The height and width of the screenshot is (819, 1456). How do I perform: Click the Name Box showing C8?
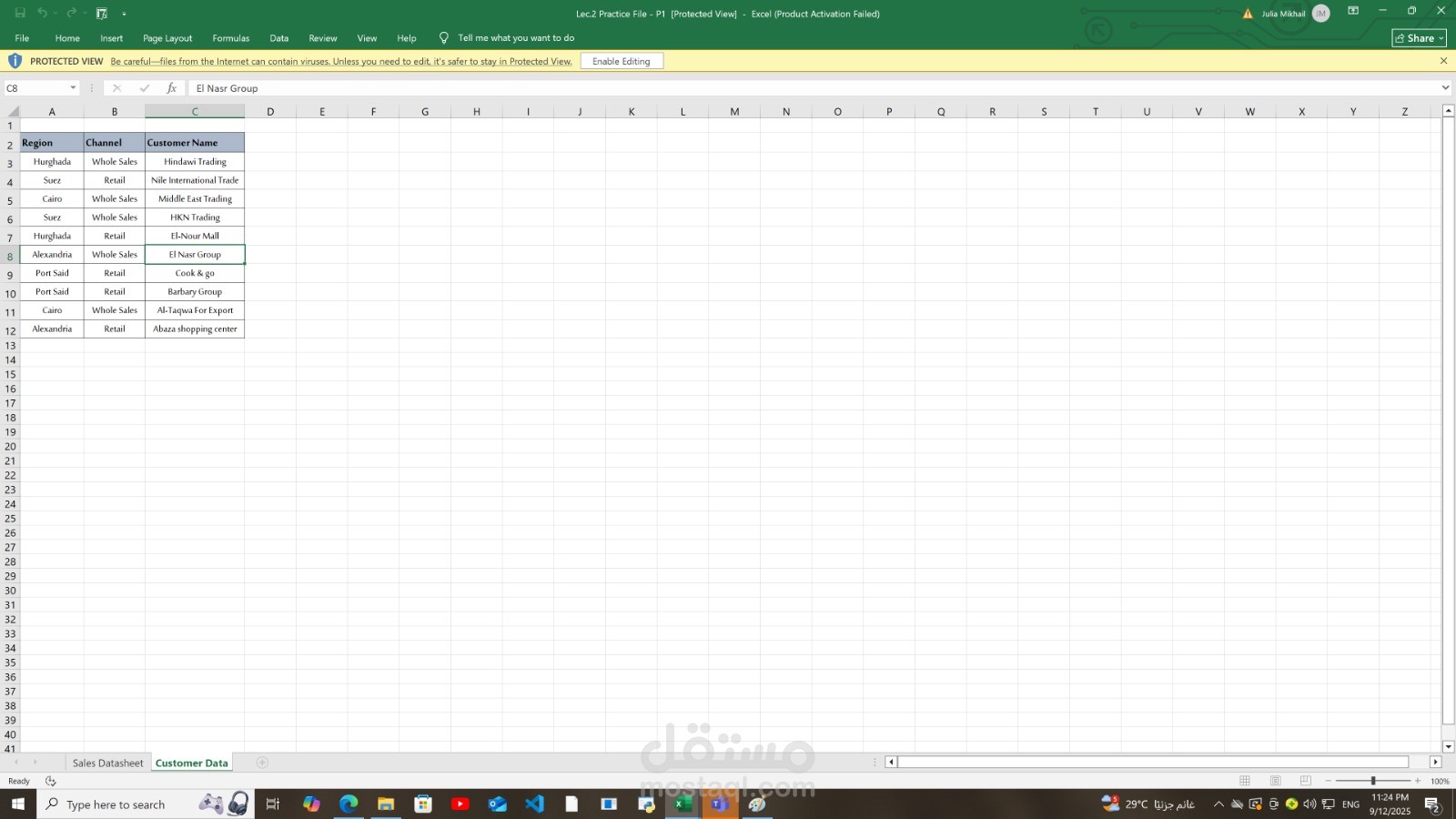point(35,88)
